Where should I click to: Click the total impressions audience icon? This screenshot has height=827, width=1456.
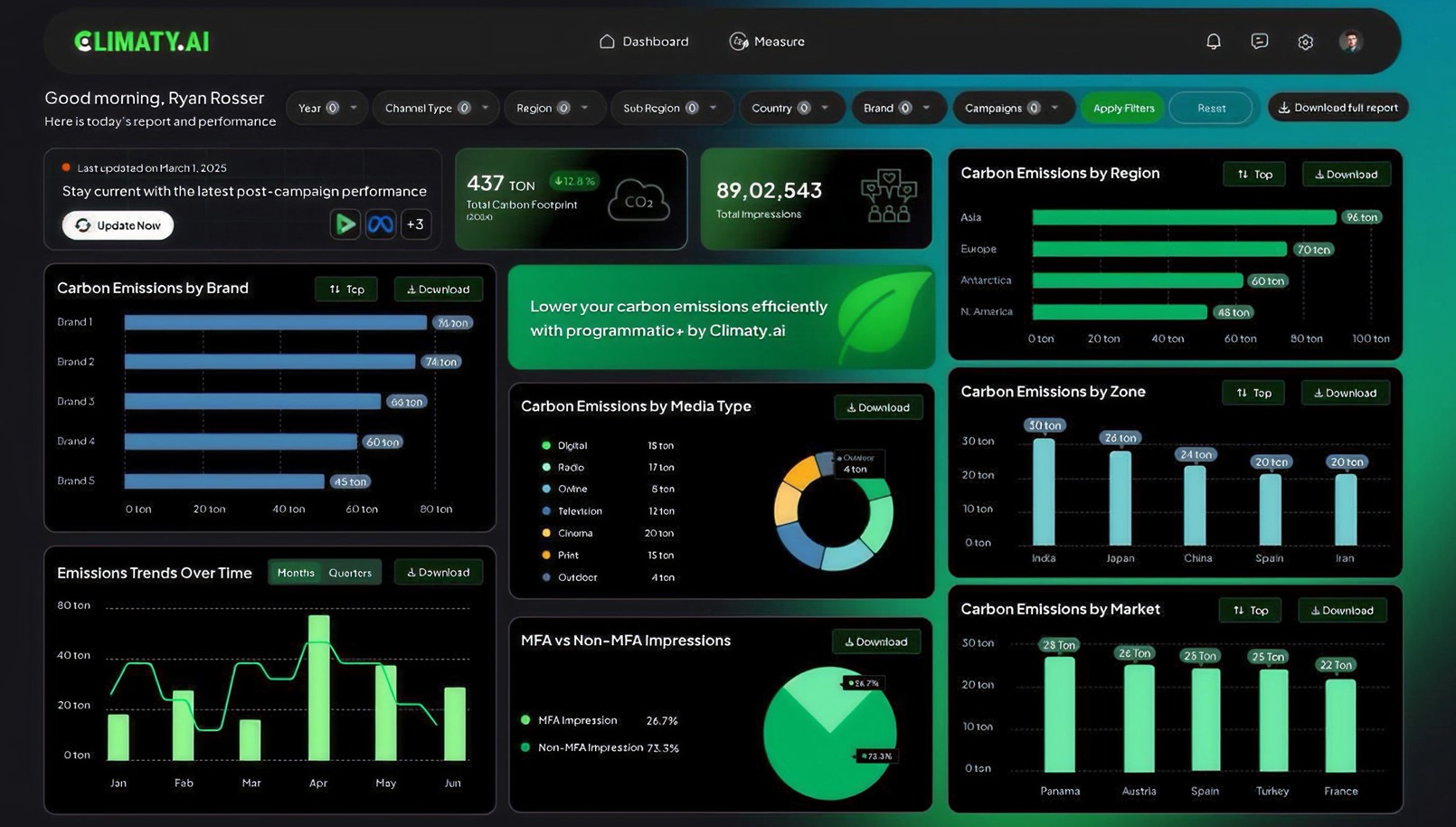click(888, 197)
